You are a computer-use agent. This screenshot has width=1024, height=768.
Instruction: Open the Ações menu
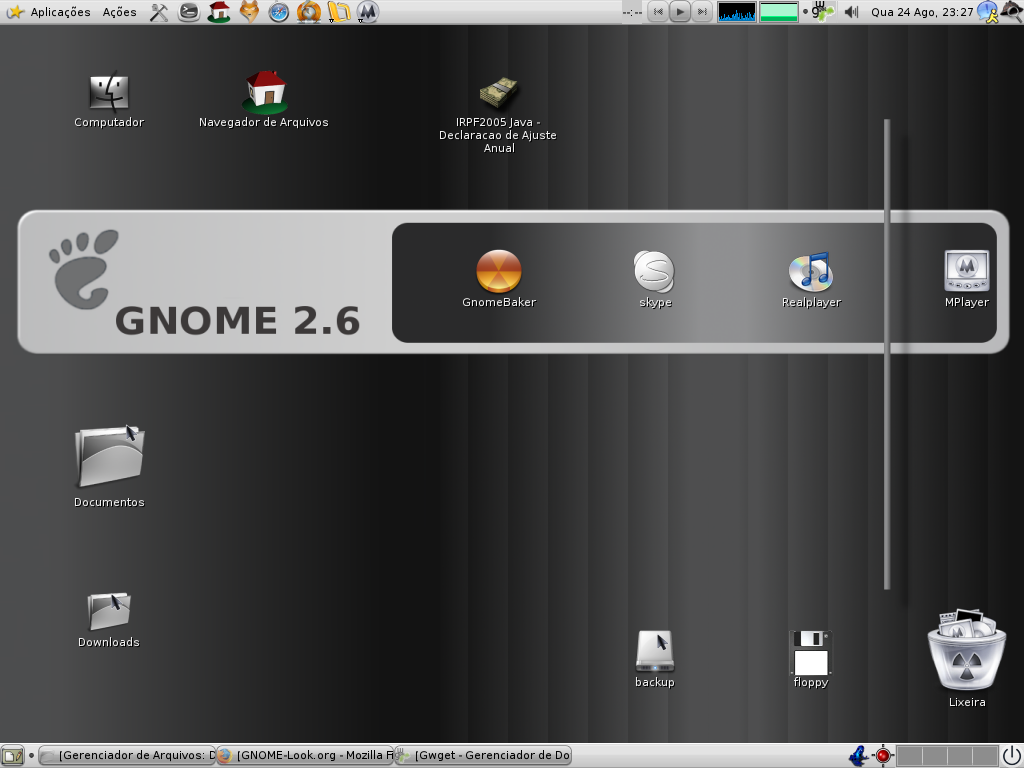point(120,12)
